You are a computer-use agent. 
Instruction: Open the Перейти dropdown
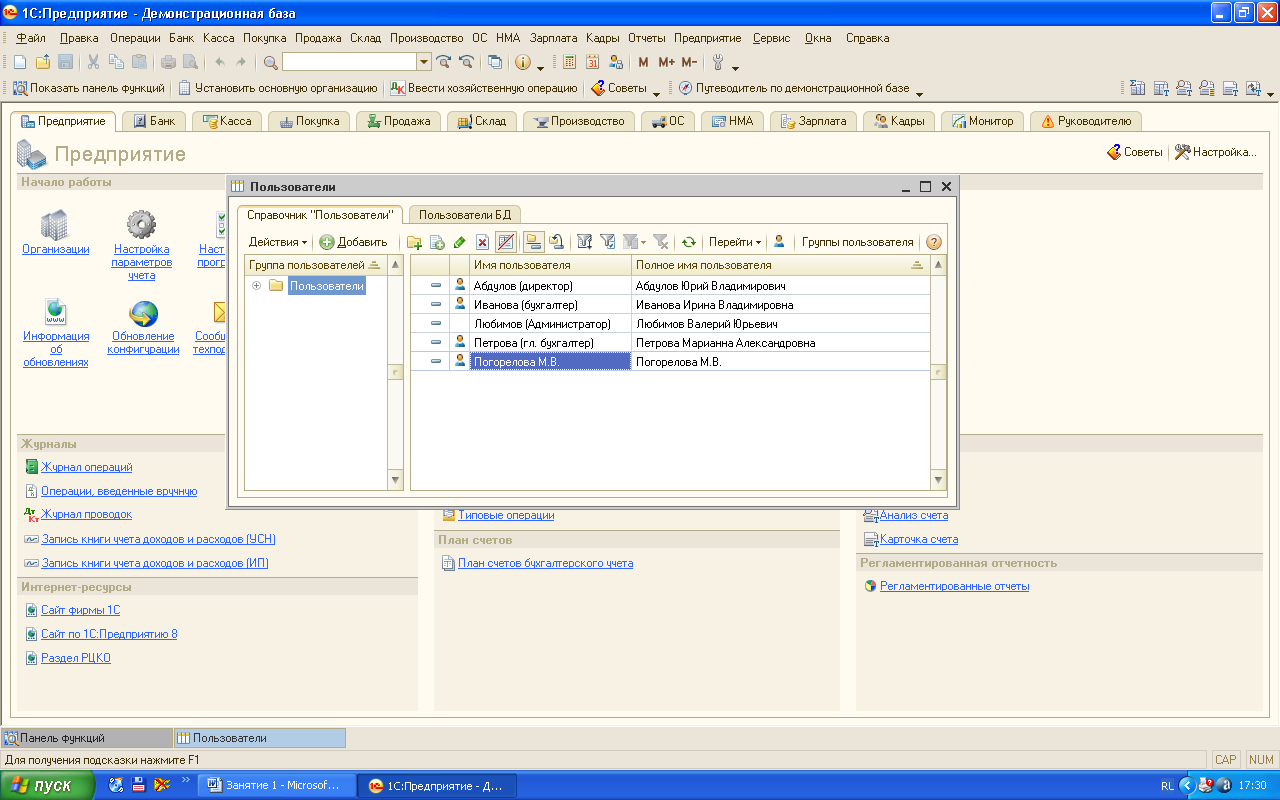point(735,242)
